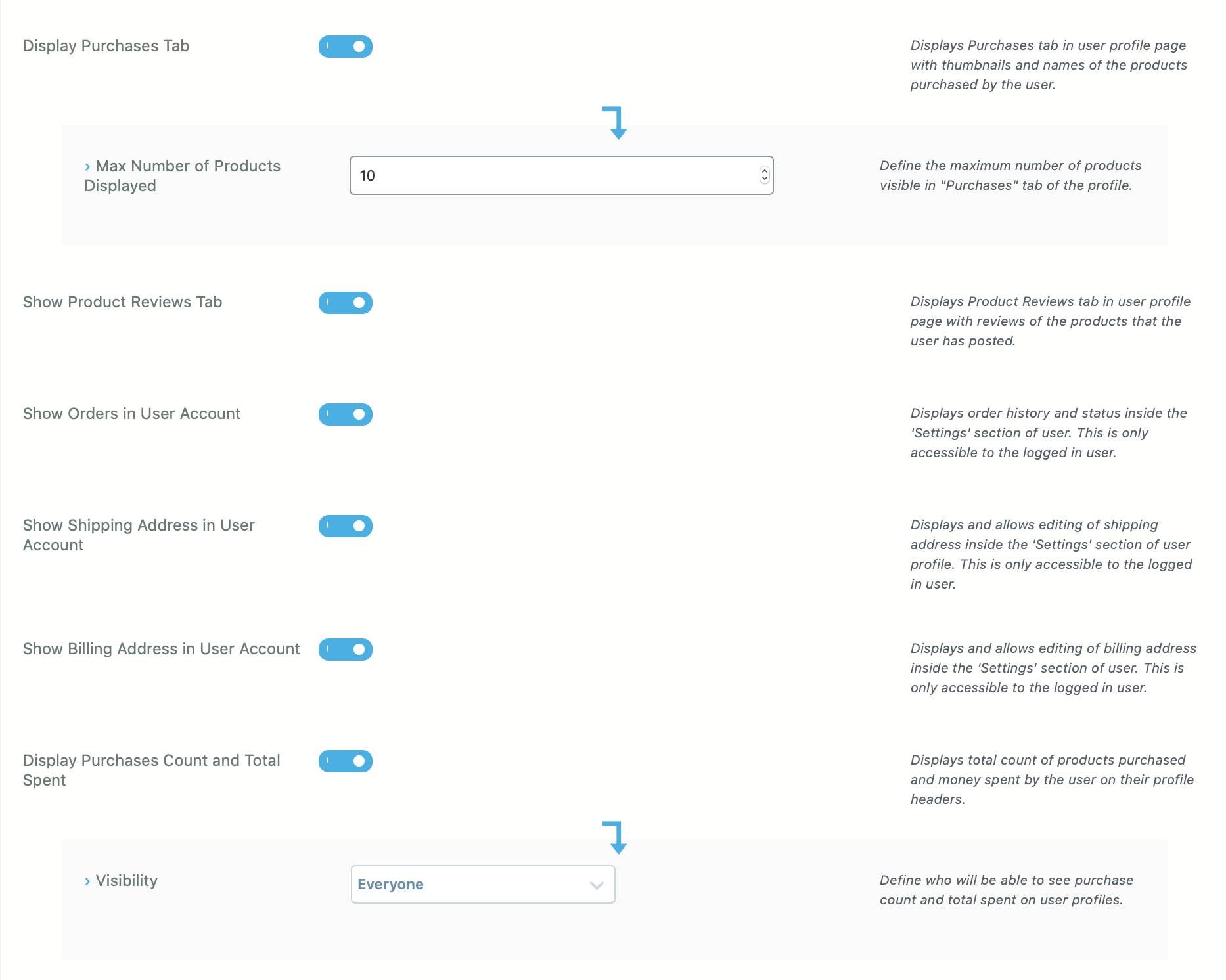Click the Max Number of Products input field
Screen dimensions: 1226x980
pos(552,175)
